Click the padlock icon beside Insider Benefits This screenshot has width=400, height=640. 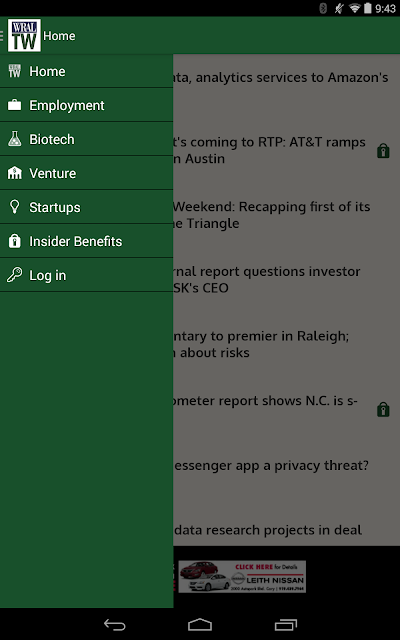coord(14,241)
